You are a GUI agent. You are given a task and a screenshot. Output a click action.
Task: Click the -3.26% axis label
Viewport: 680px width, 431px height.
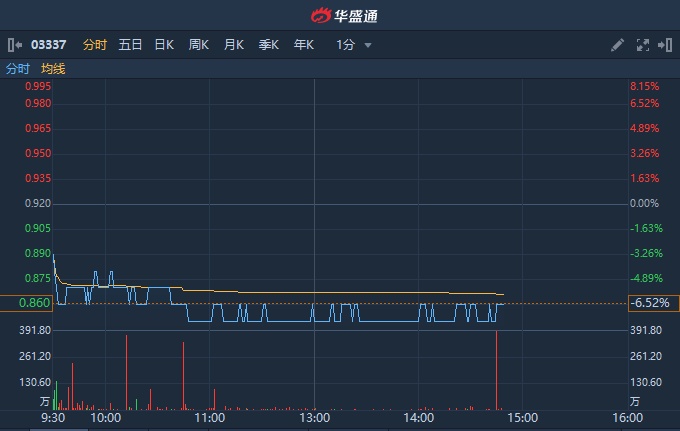click(646, 253)
